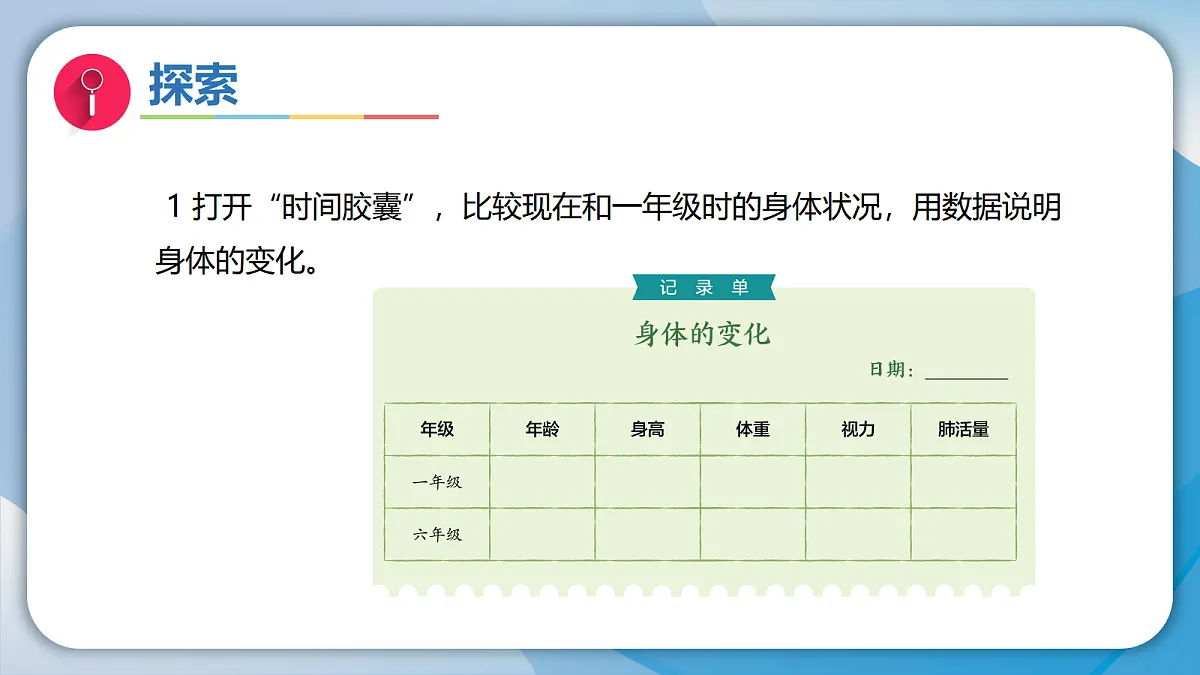Click the 一年级 row label
The width and height of the screenshot is (1200, 675).
437,482
